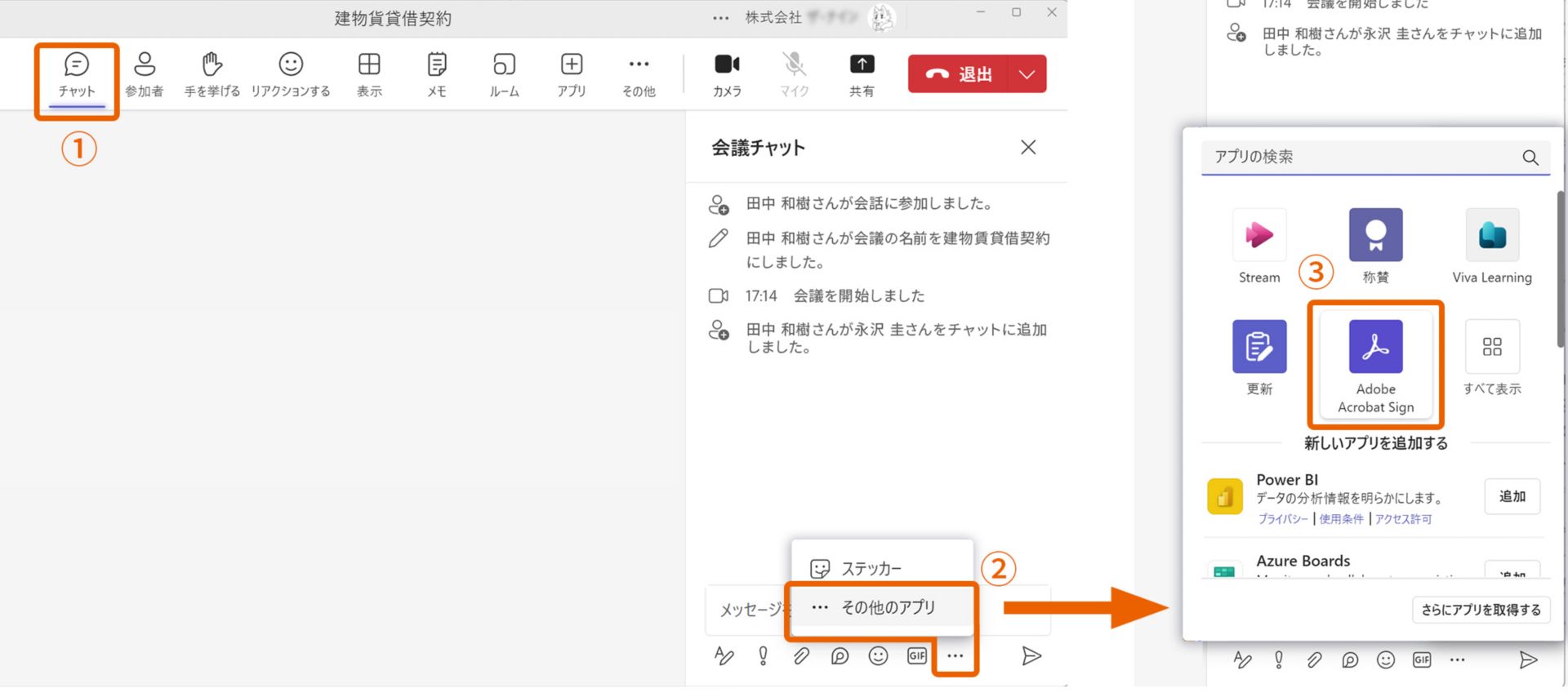Image resolution: width=1568 pixels, height=697 pixels.
Task: Open the チャット tab in meeting toolbar
Action: [77, 76]
